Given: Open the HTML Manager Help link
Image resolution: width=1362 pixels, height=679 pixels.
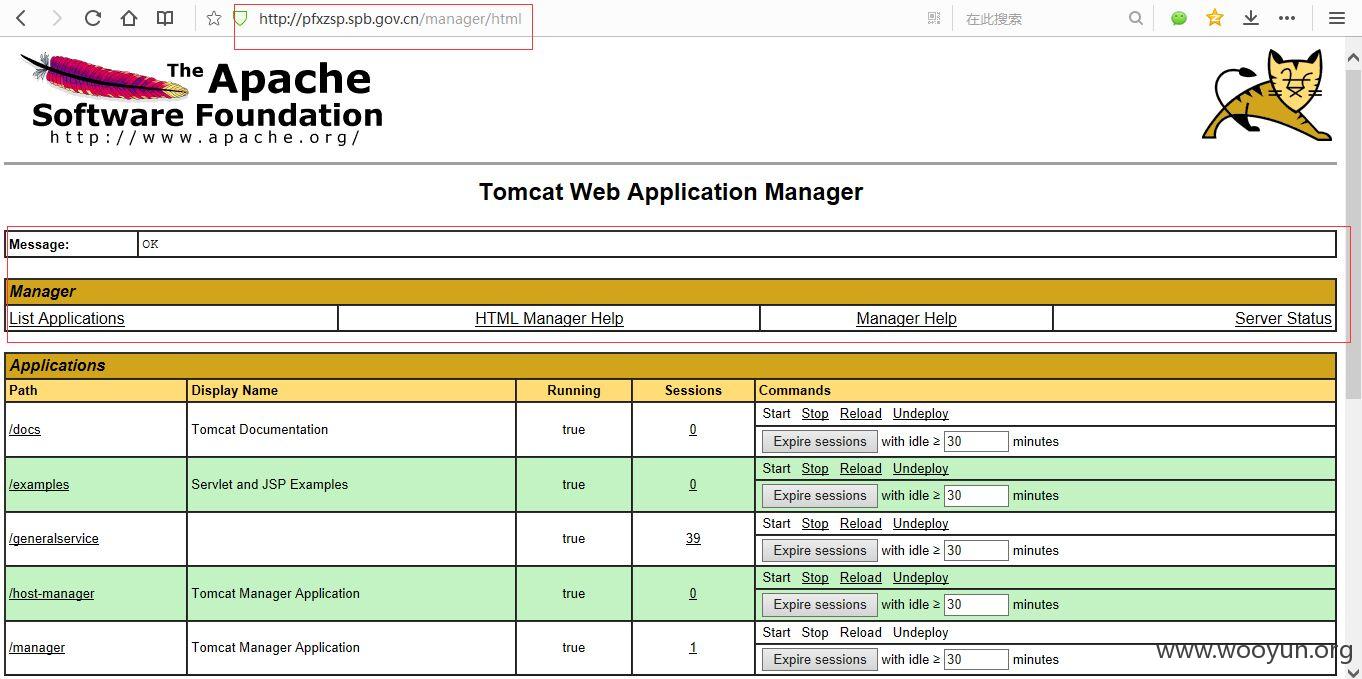Looking at the screenshot, I should pyautogui.click(x=549, y=318).
